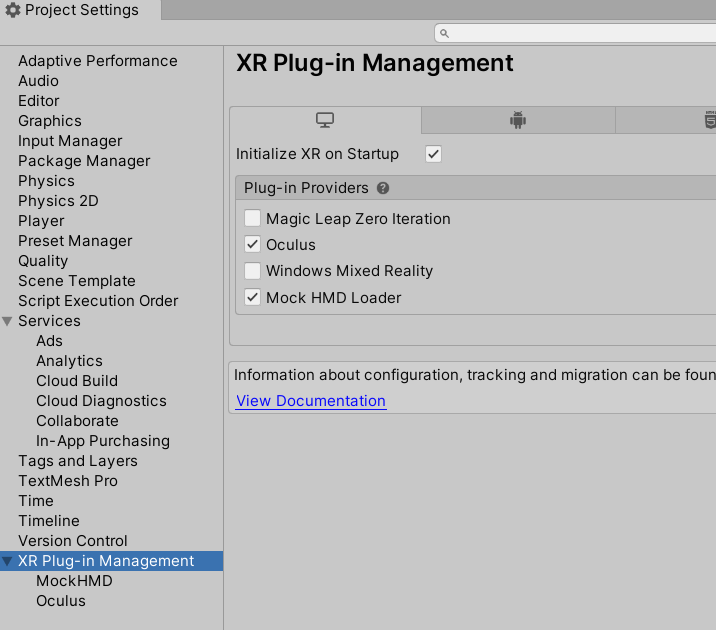Image resolution: width=716 pixels, height=630 pixels.
Task: Collapse the XR Plug-in Management section
Action: coord(7,561)
